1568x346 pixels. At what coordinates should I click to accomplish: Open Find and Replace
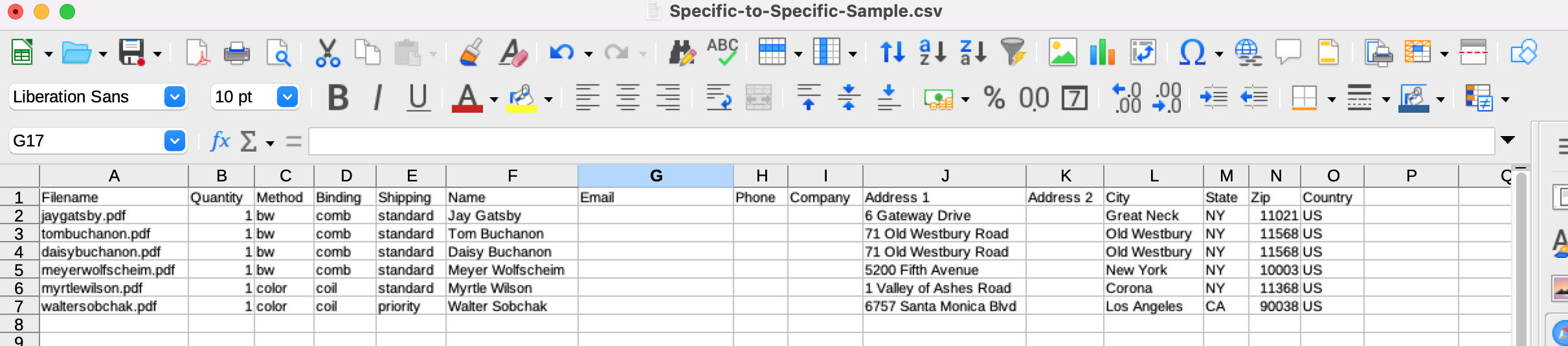click(x=682, y=52)
